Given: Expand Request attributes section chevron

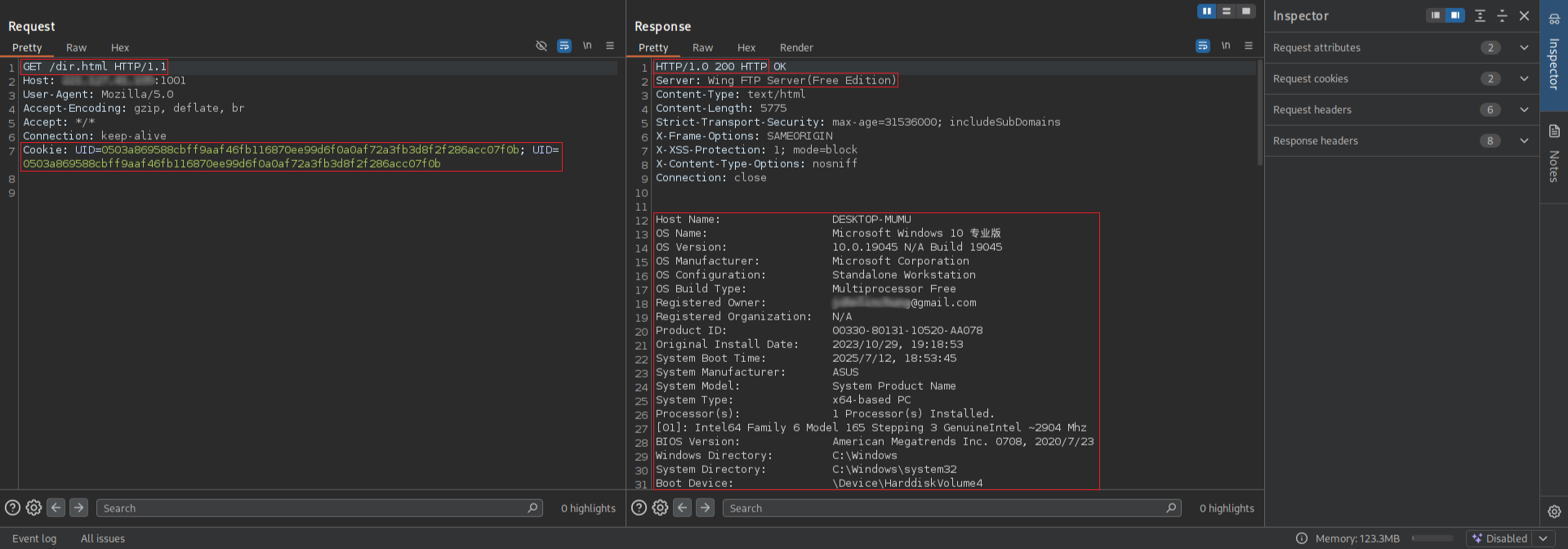Looking at the screenshot, I should (1524, 47).
